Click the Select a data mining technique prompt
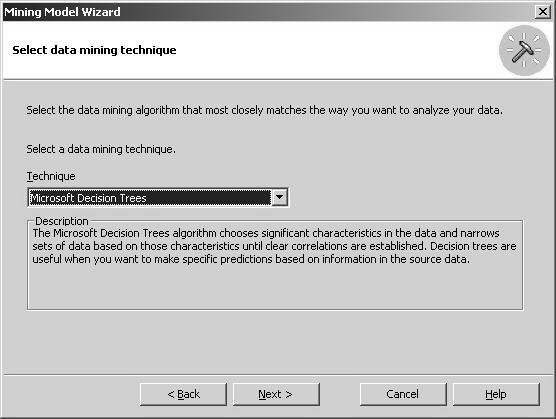The height and width of the screenshot is (419, 556). click(101, 149)
